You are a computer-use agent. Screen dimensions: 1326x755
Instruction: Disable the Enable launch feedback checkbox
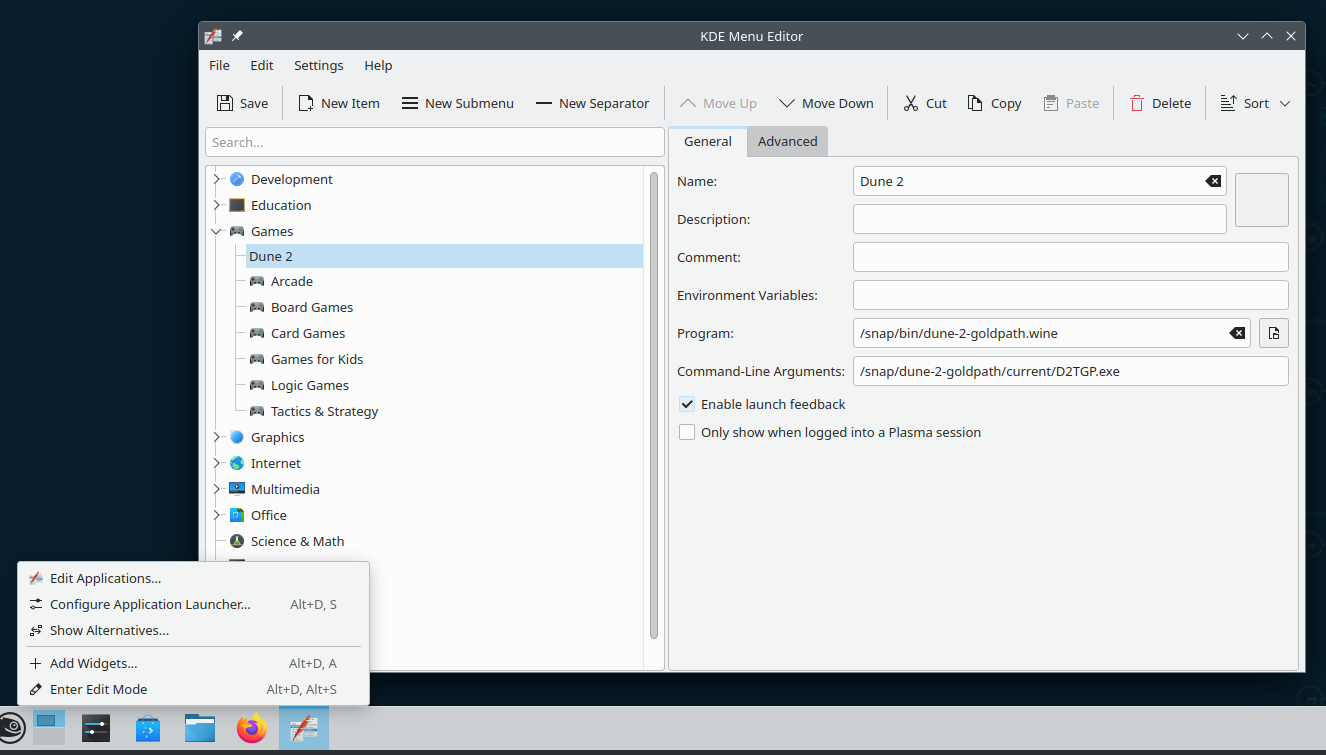(x=687, y=404)
